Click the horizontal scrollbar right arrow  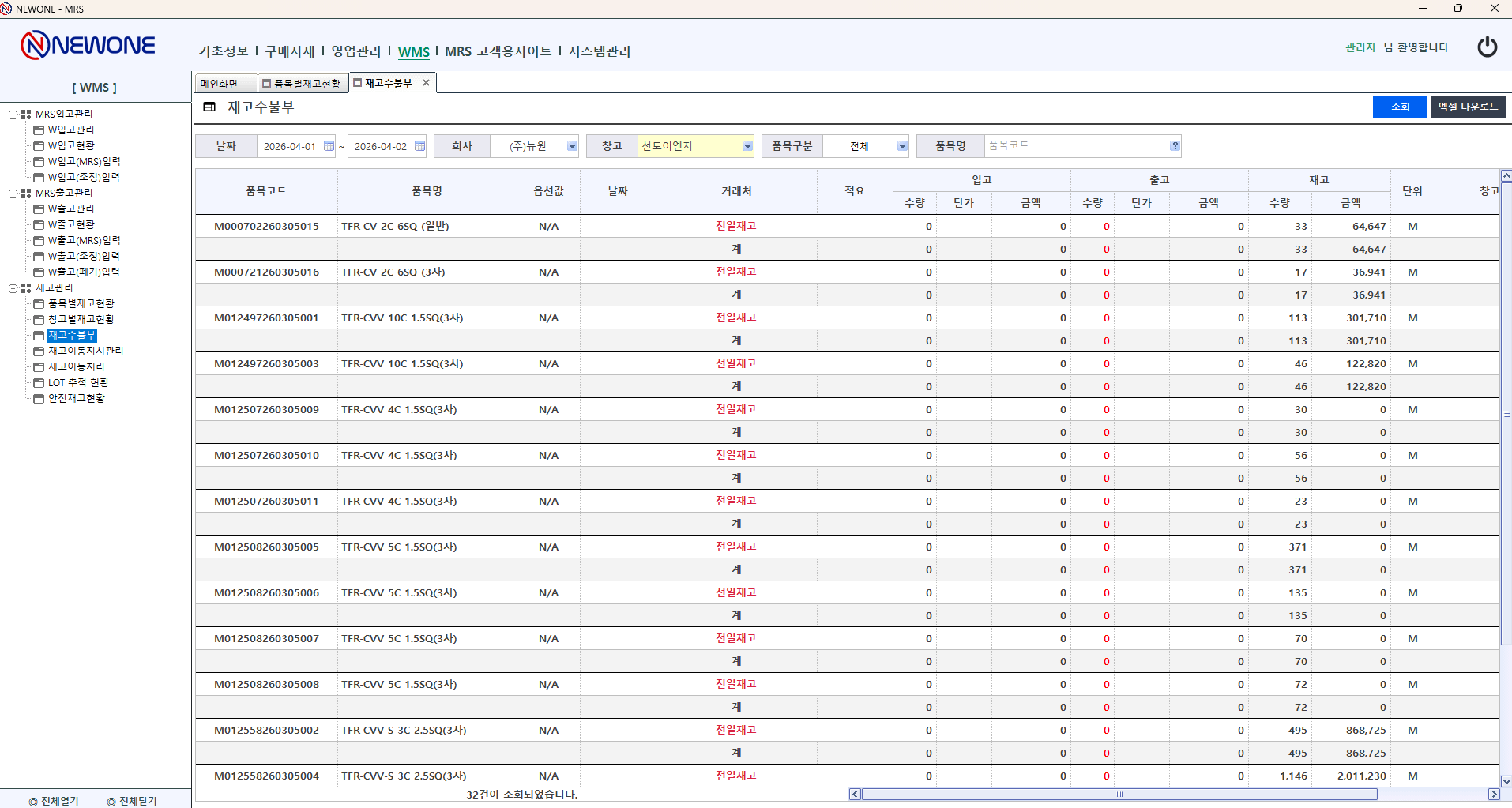(1493, 794)
